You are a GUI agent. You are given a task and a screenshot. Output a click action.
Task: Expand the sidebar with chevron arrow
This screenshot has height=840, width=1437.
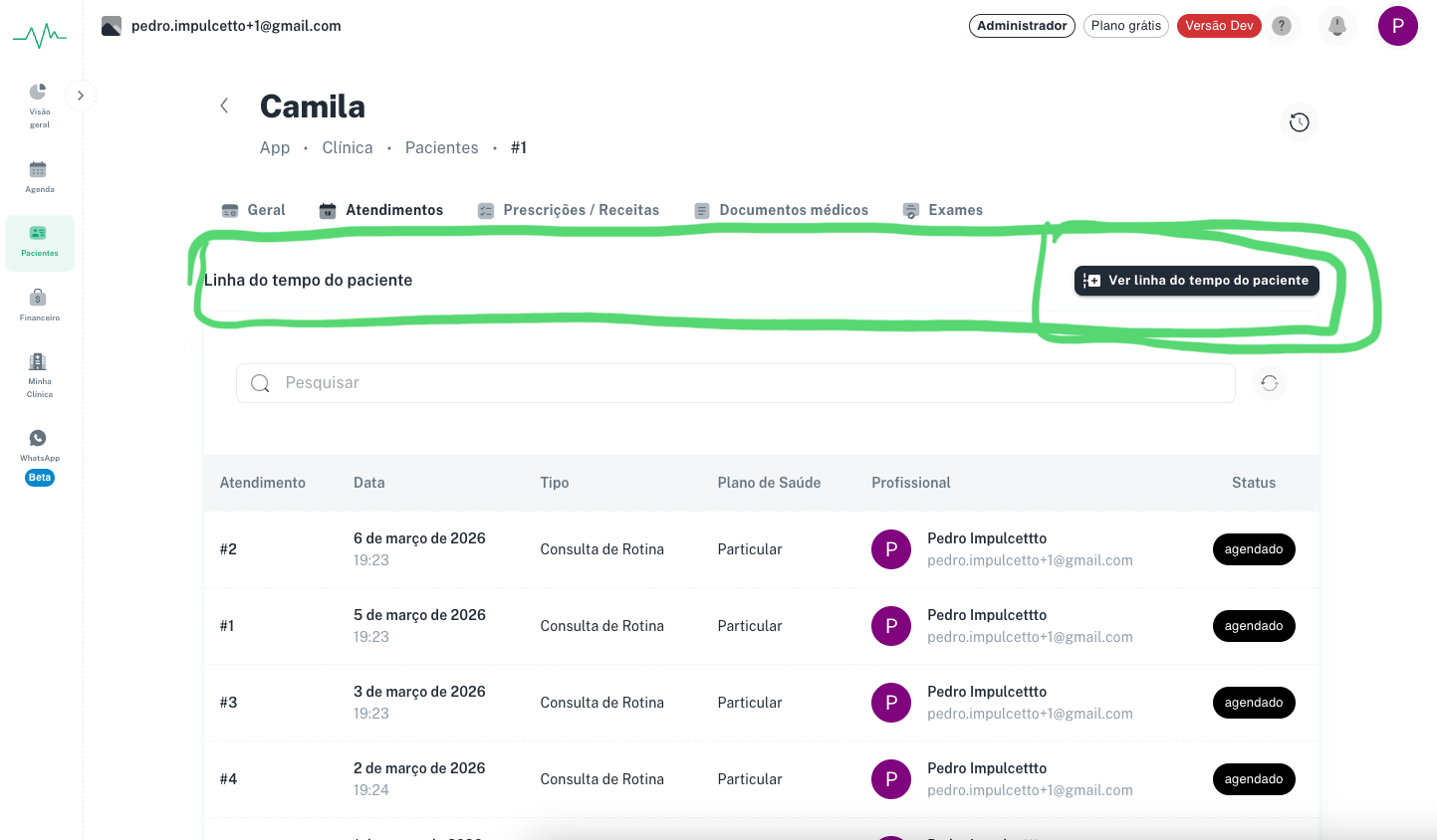coord(81,96)
